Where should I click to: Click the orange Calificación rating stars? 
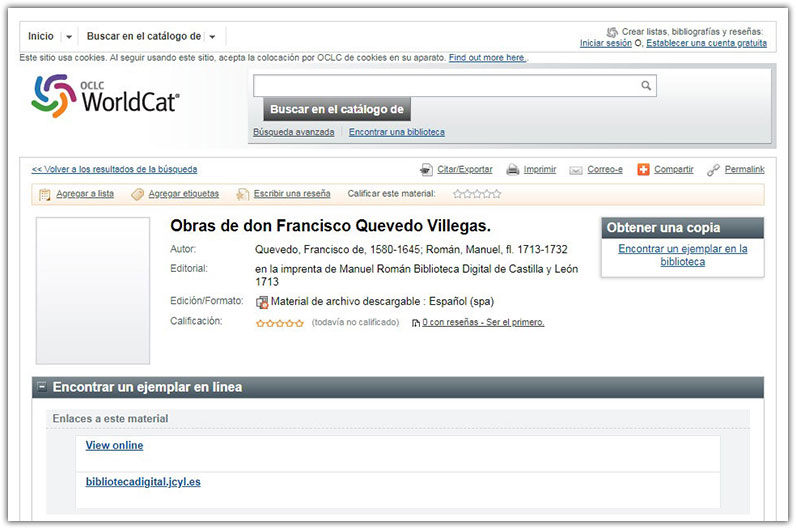[280, 323]
